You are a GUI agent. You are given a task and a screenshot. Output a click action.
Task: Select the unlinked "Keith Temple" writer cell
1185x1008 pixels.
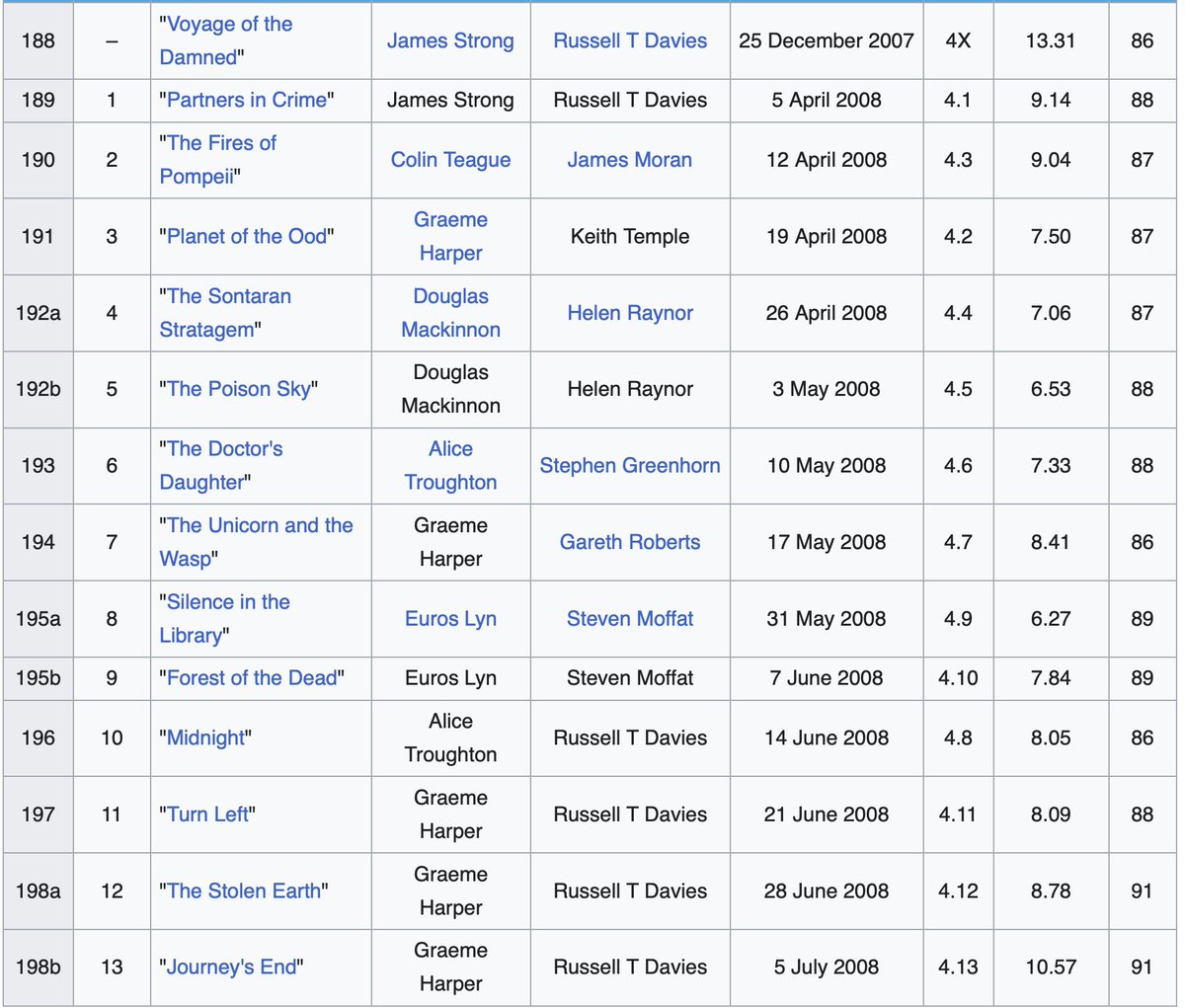630,236
